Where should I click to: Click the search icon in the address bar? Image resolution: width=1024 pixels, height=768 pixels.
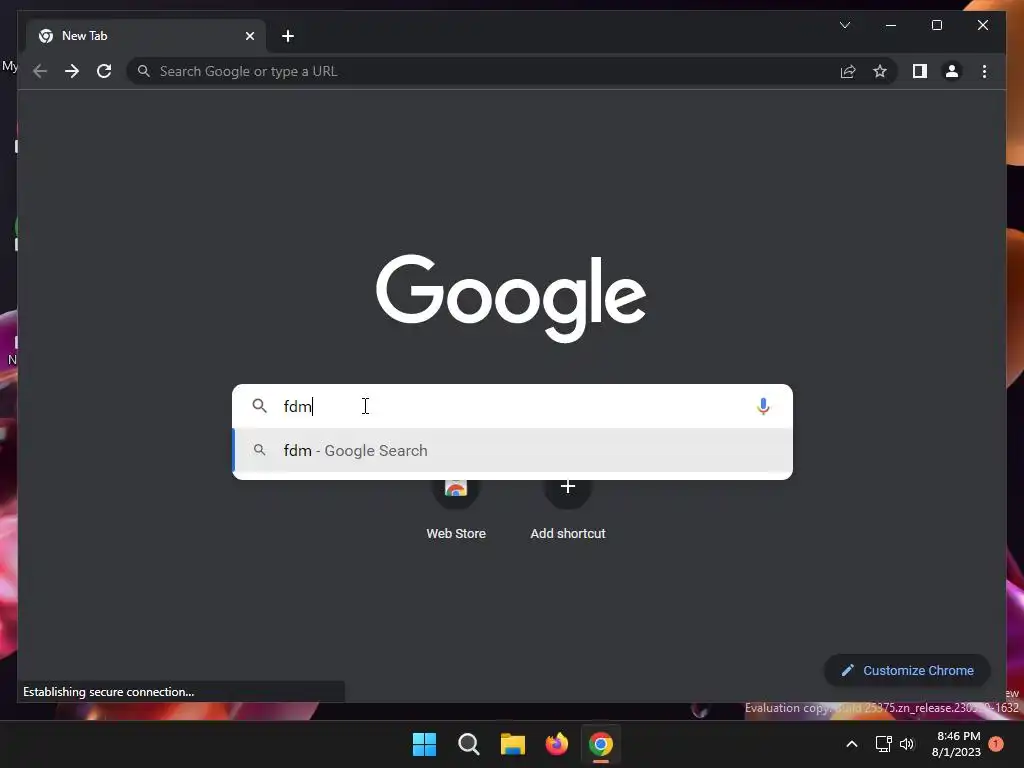coord(144,71)
